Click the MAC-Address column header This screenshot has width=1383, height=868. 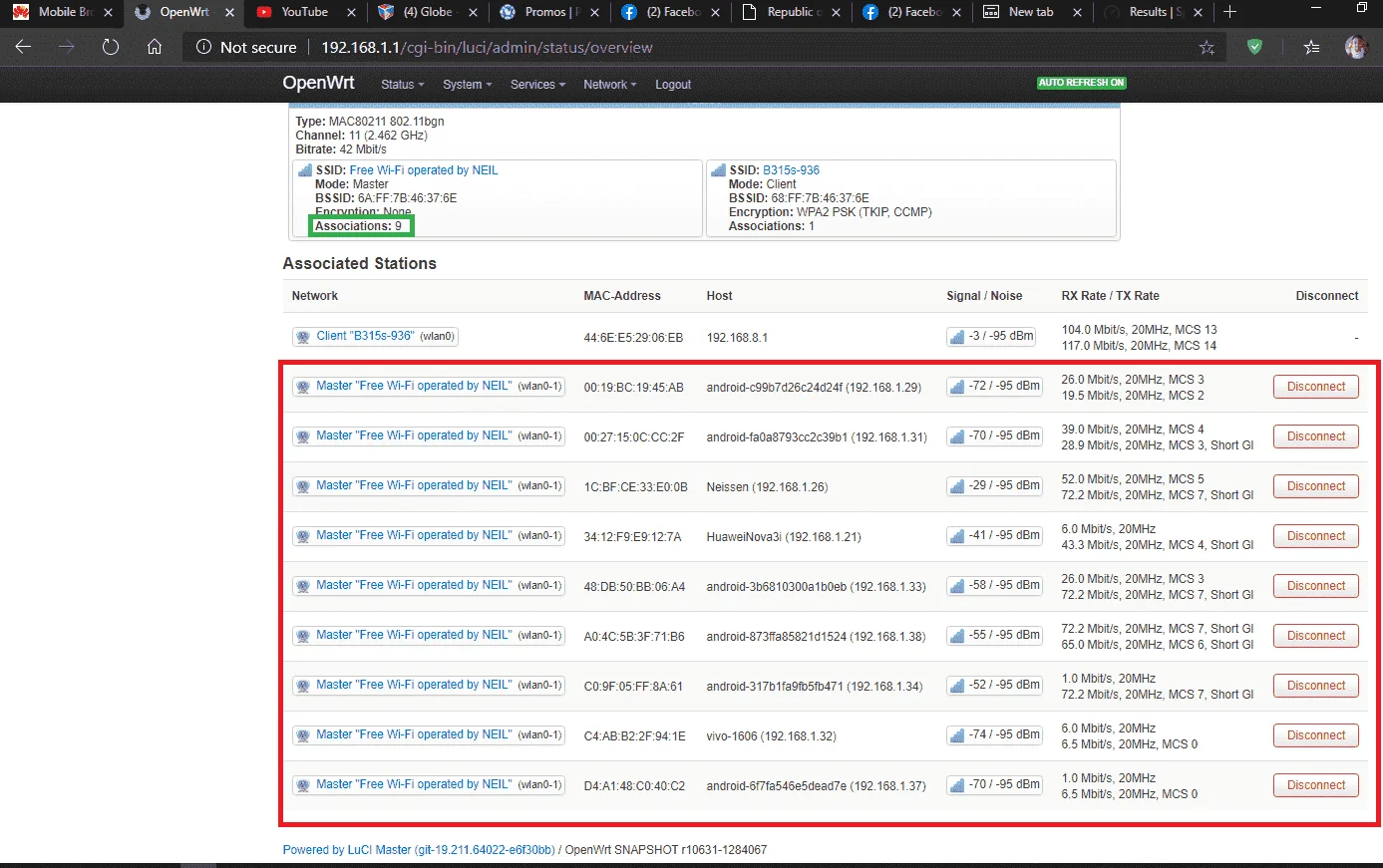click(622, 296)
